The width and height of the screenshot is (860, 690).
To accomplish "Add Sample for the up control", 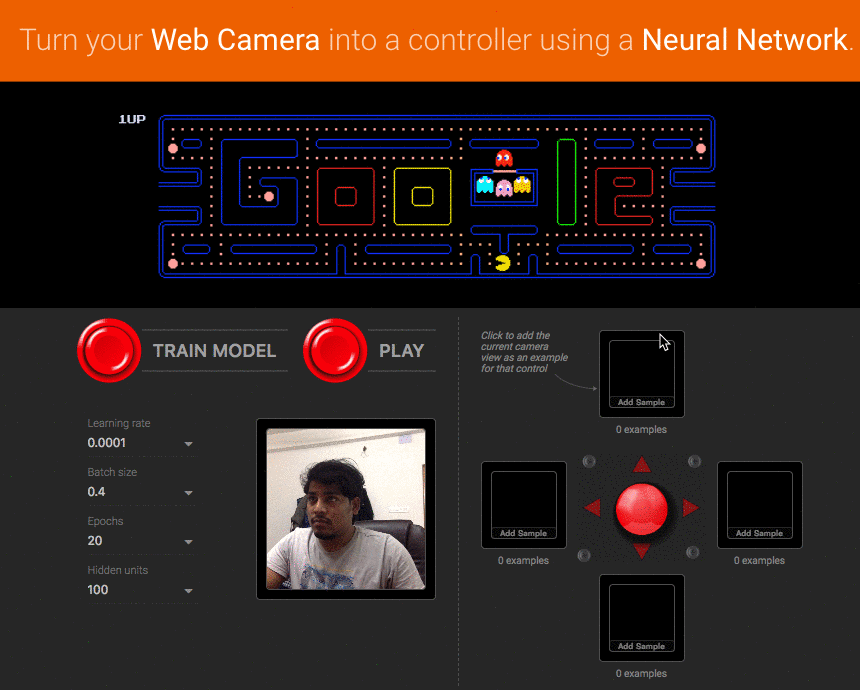I will (x=641, y=401).
